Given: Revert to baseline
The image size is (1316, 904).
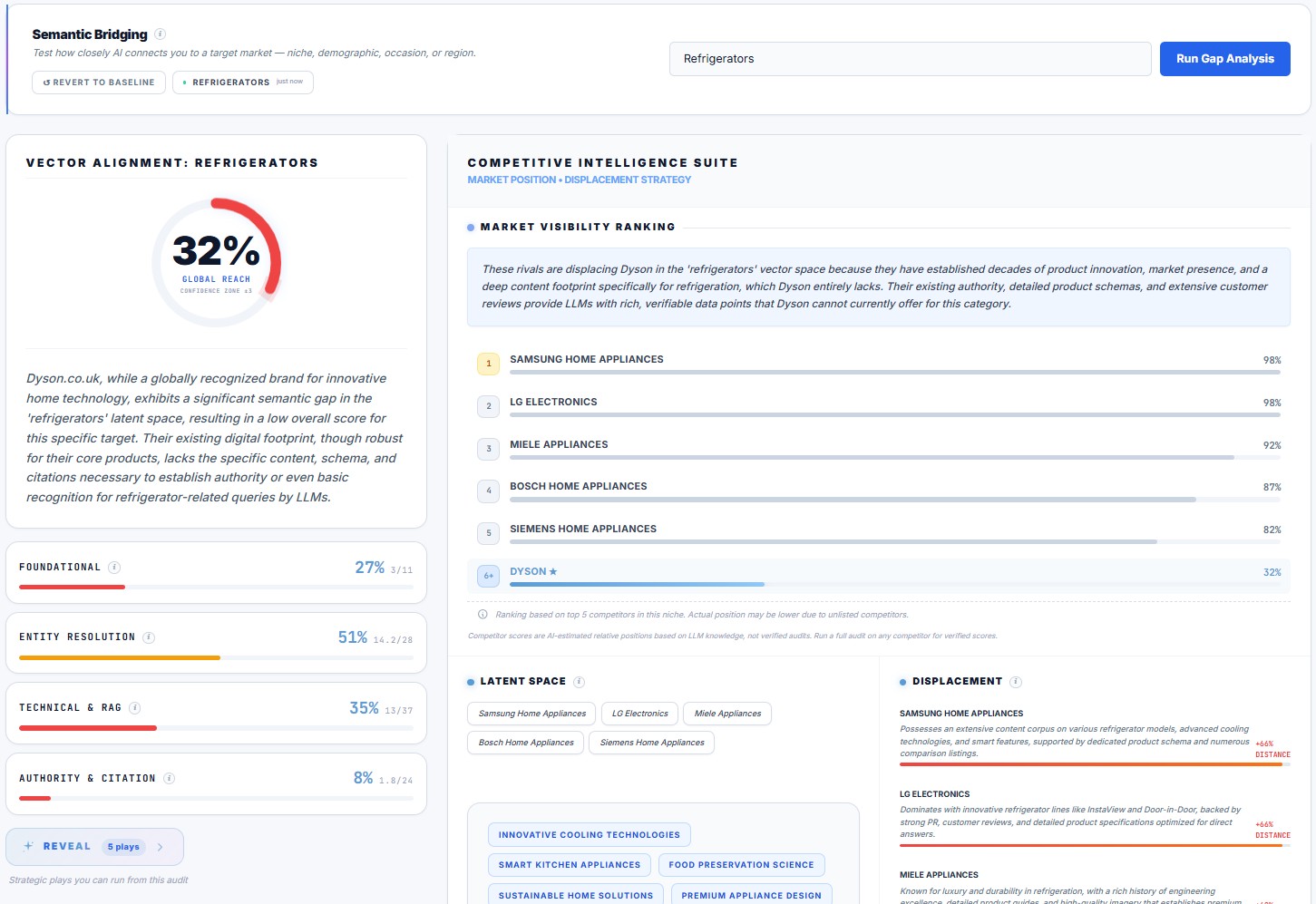Looking at the screenshot, I should pos(99,83).
